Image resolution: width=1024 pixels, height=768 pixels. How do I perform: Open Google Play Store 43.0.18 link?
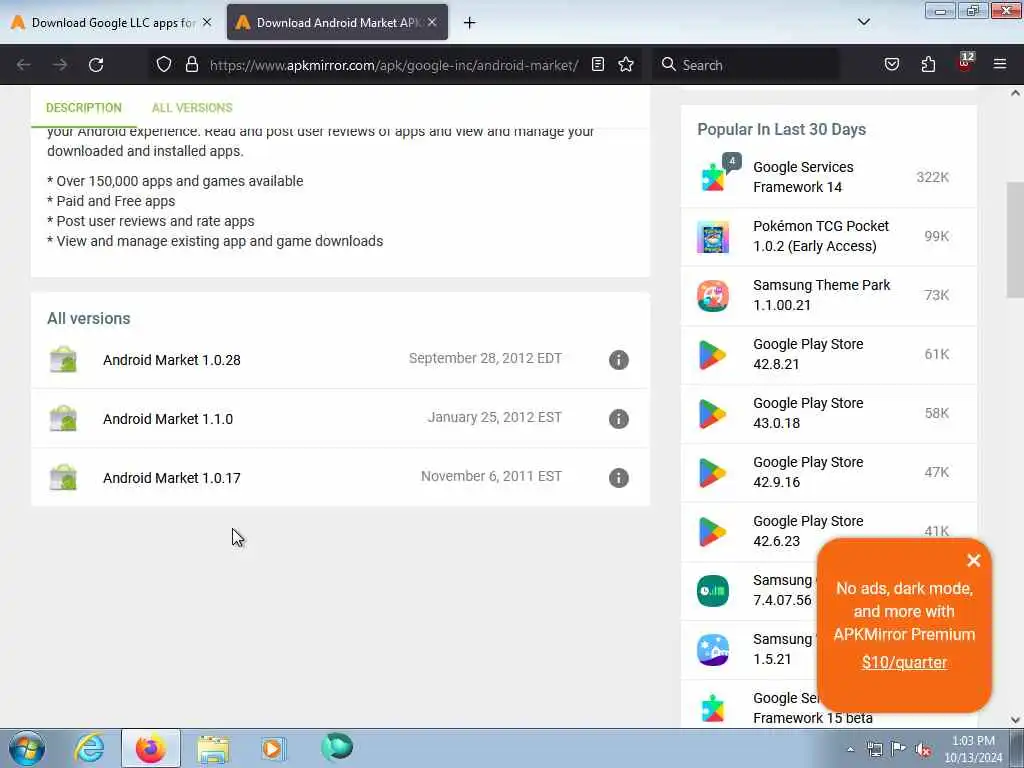808,413
